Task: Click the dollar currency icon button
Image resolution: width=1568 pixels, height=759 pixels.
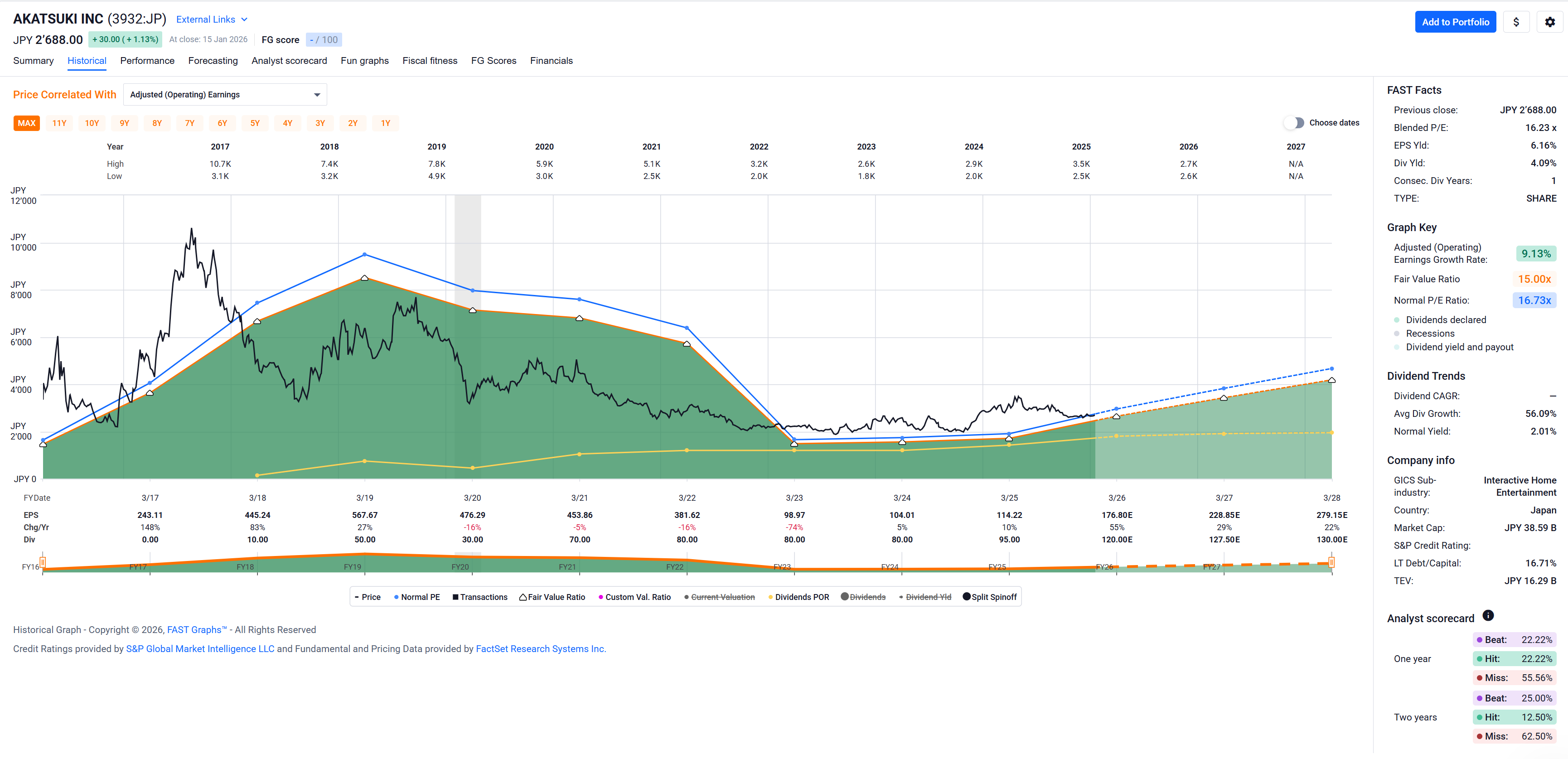Action: tap(1515, 22)
